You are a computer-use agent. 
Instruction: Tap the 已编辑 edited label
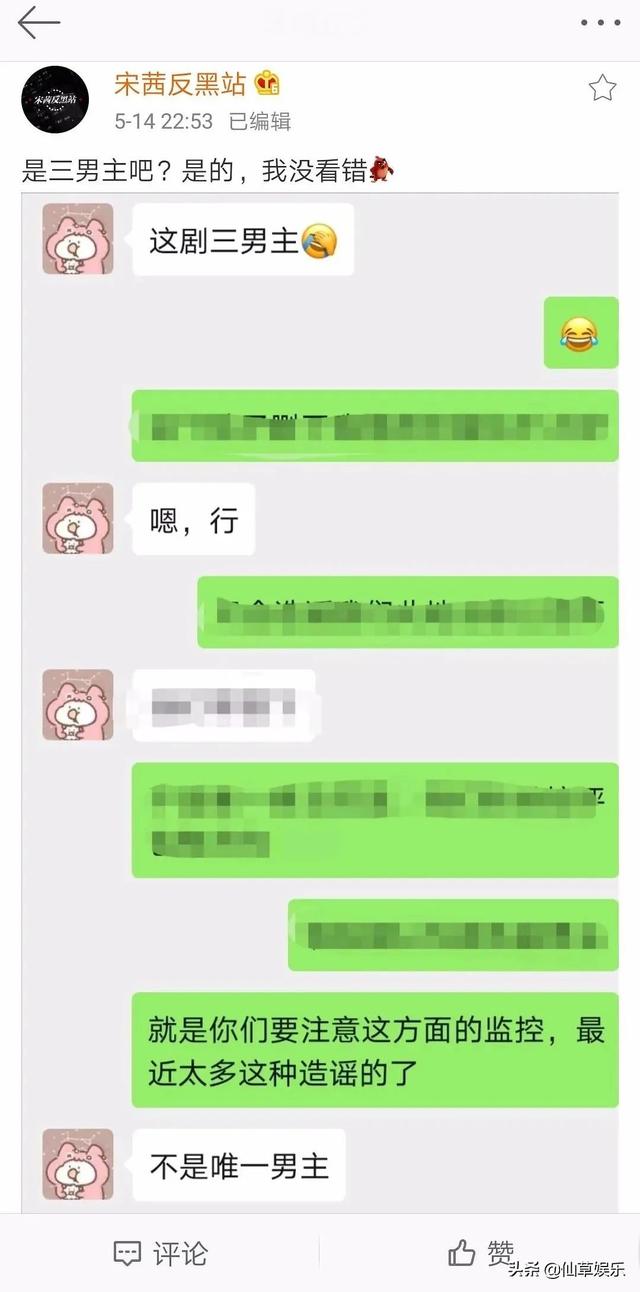(259, 121)
